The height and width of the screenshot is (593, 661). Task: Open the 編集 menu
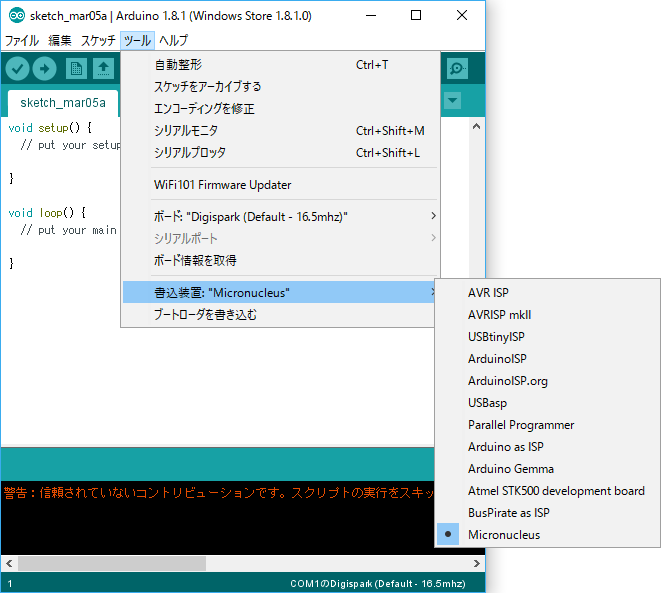tap(59, 40)
